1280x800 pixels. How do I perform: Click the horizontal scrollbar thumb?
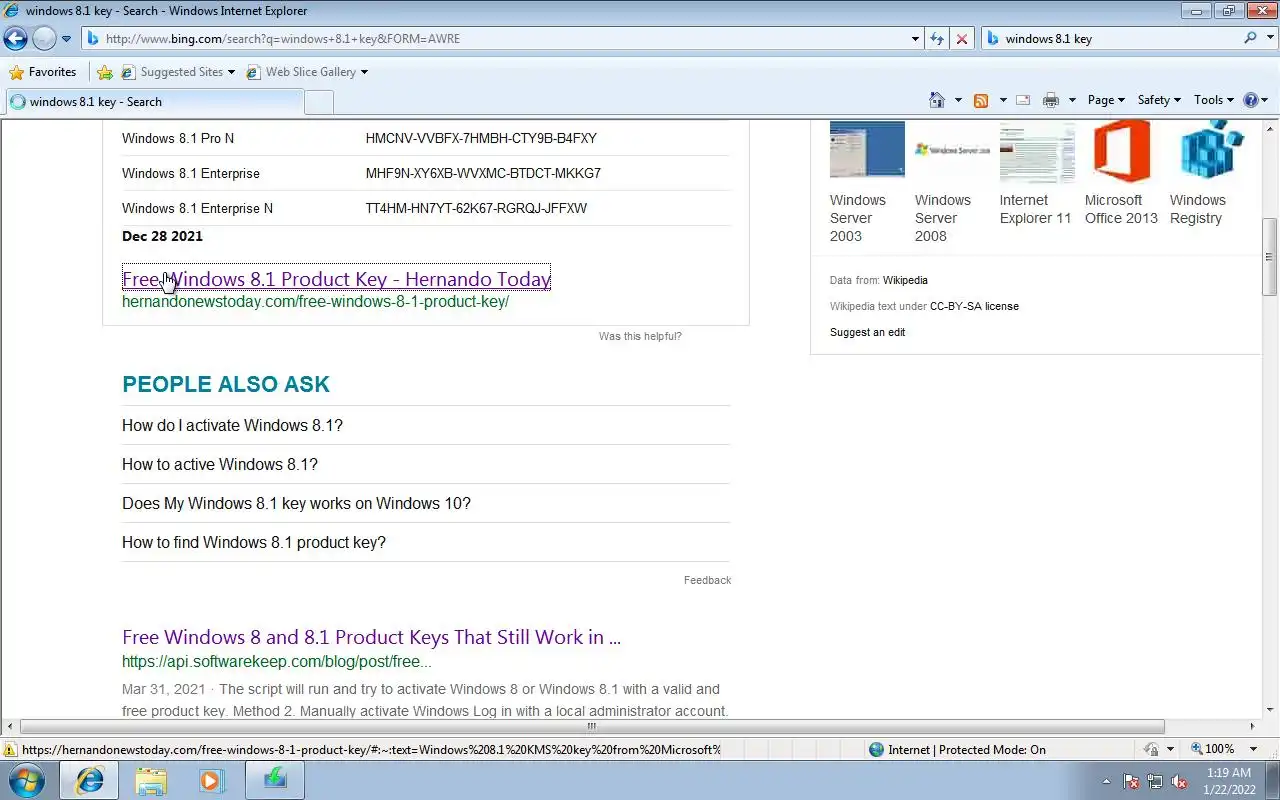(x=592, y=727)
